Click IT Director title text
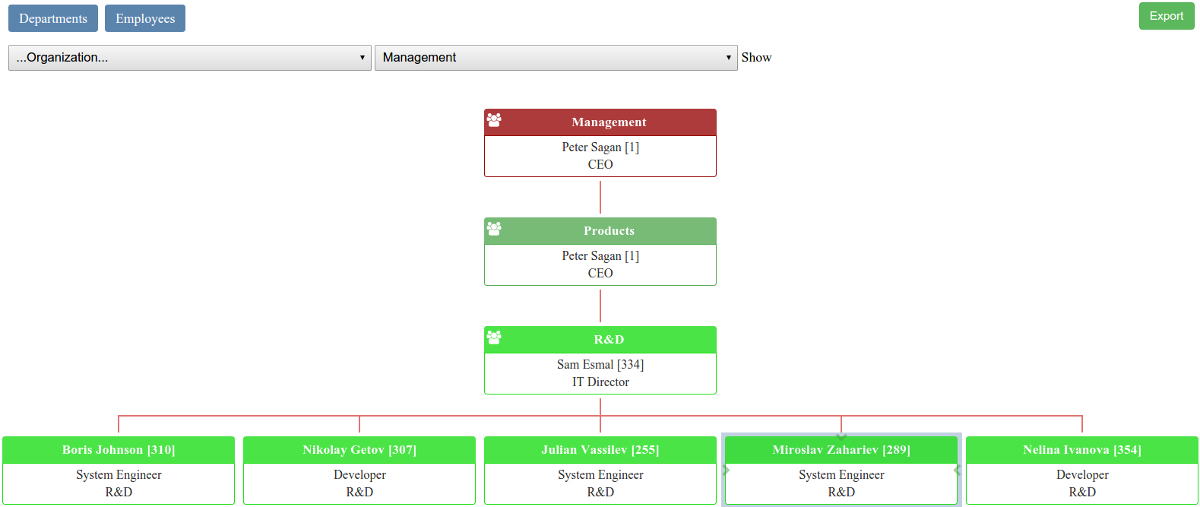The image size is (1200, 507). point(600,382)
